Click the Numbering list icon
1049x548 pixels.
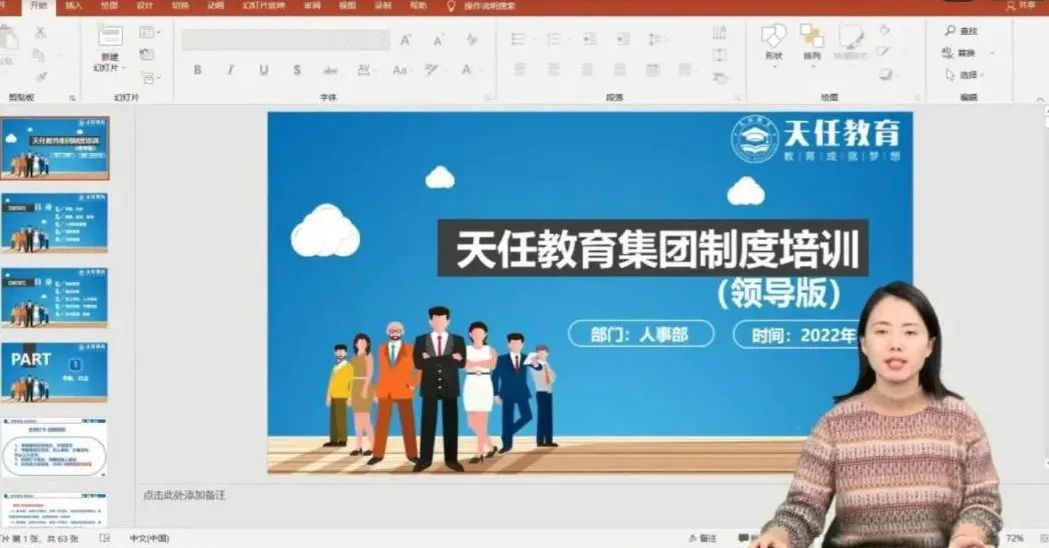[555, 39]
